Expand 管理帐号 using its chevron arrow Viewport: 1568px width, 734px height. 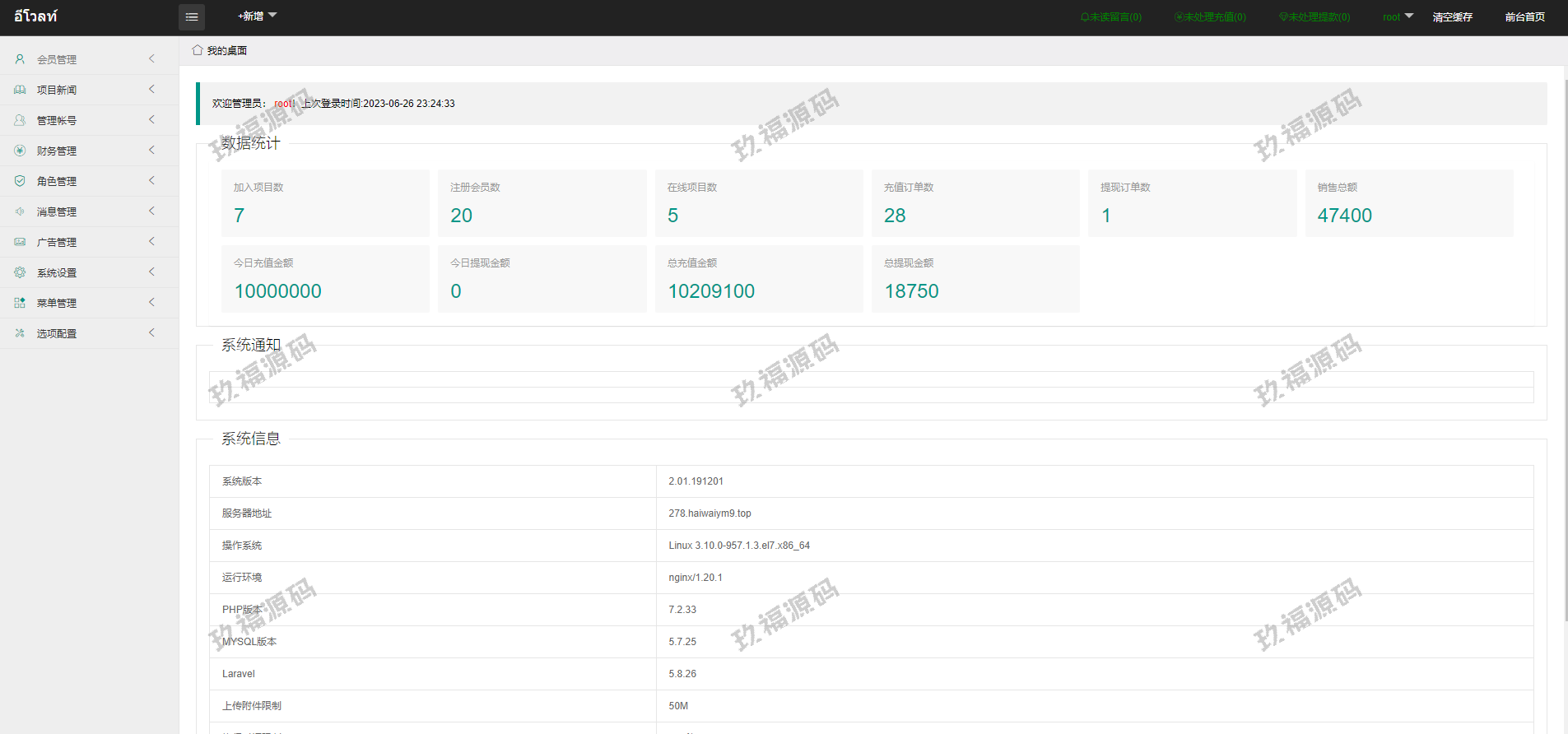pos(151,120)
